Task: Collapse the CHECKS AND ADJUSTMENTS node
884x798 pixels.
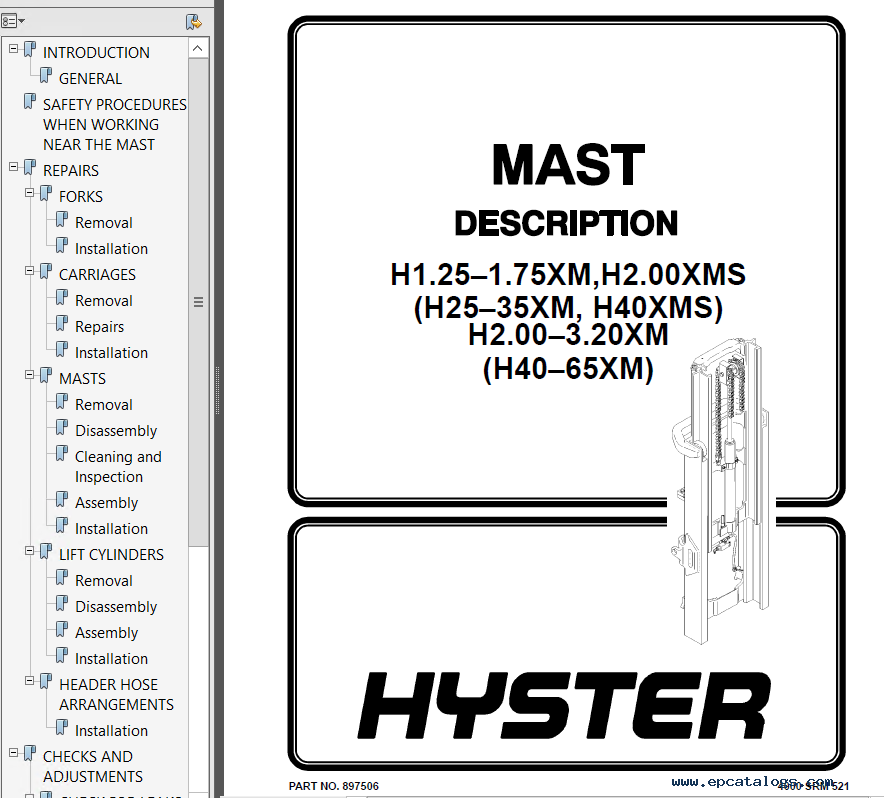Action: 14,753
